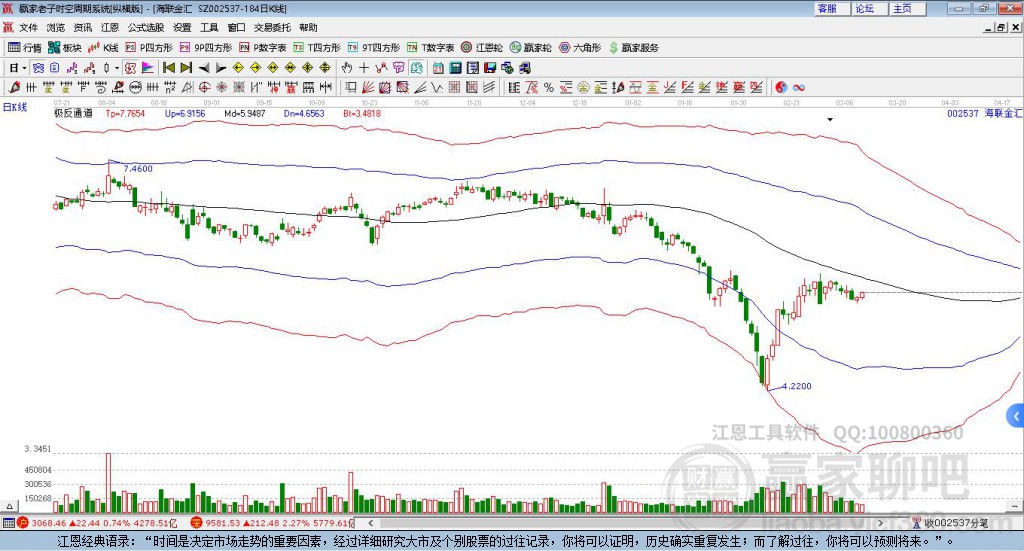Open the 板块 sector view
This screenshot has width=1024, height=551.
pos(65,48)
